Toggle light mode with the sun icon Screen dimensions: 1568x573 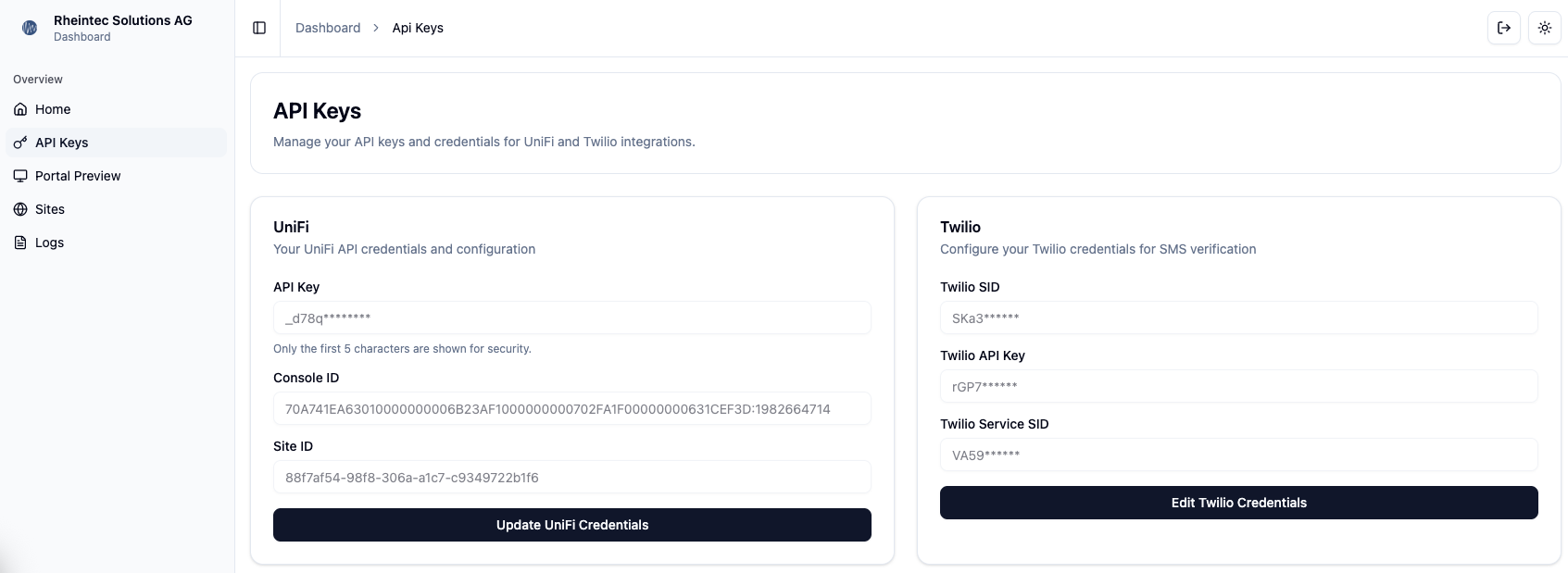[1544, 28]
